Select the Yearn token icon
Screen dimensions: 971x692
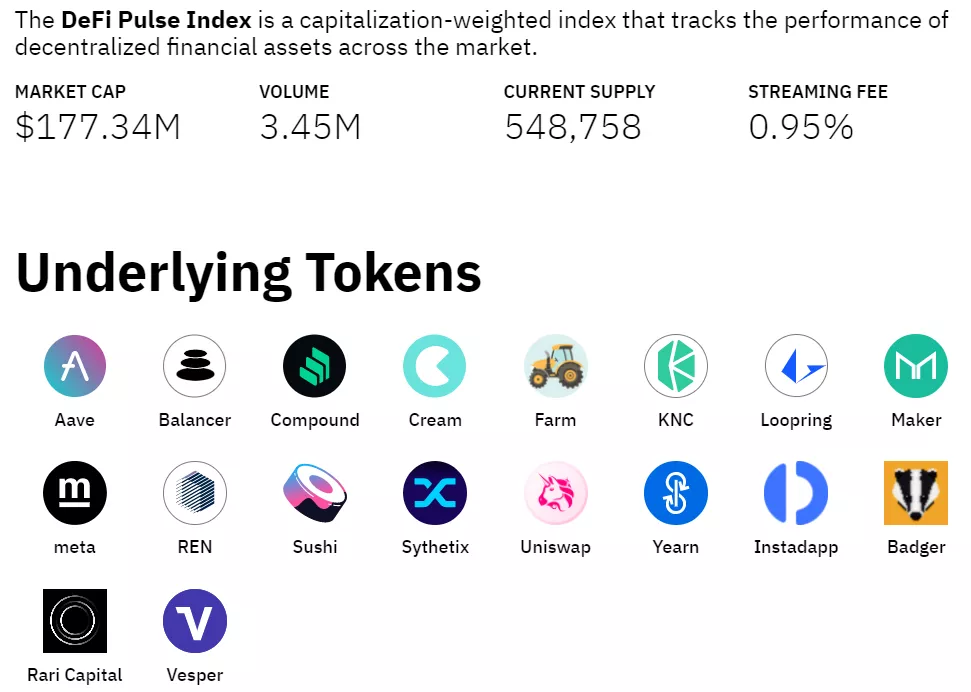[676, 493]
